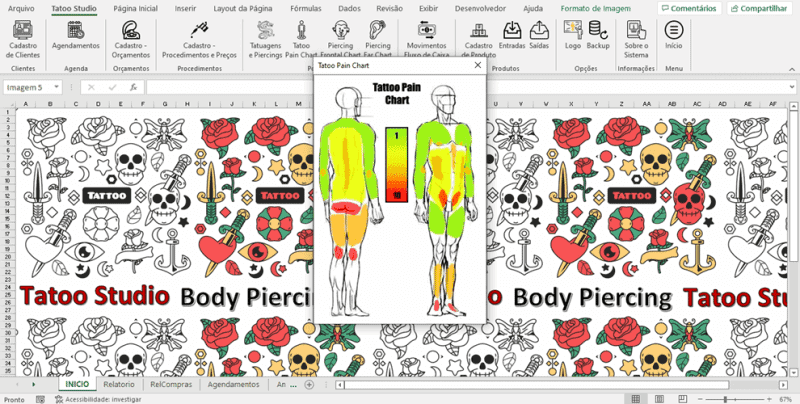Image resolution: width=800 pixels, height=404 pixels.
Task: Open Cadastro de Produto in ribbon
Action: pyautogui.click(x=479, y=40)
